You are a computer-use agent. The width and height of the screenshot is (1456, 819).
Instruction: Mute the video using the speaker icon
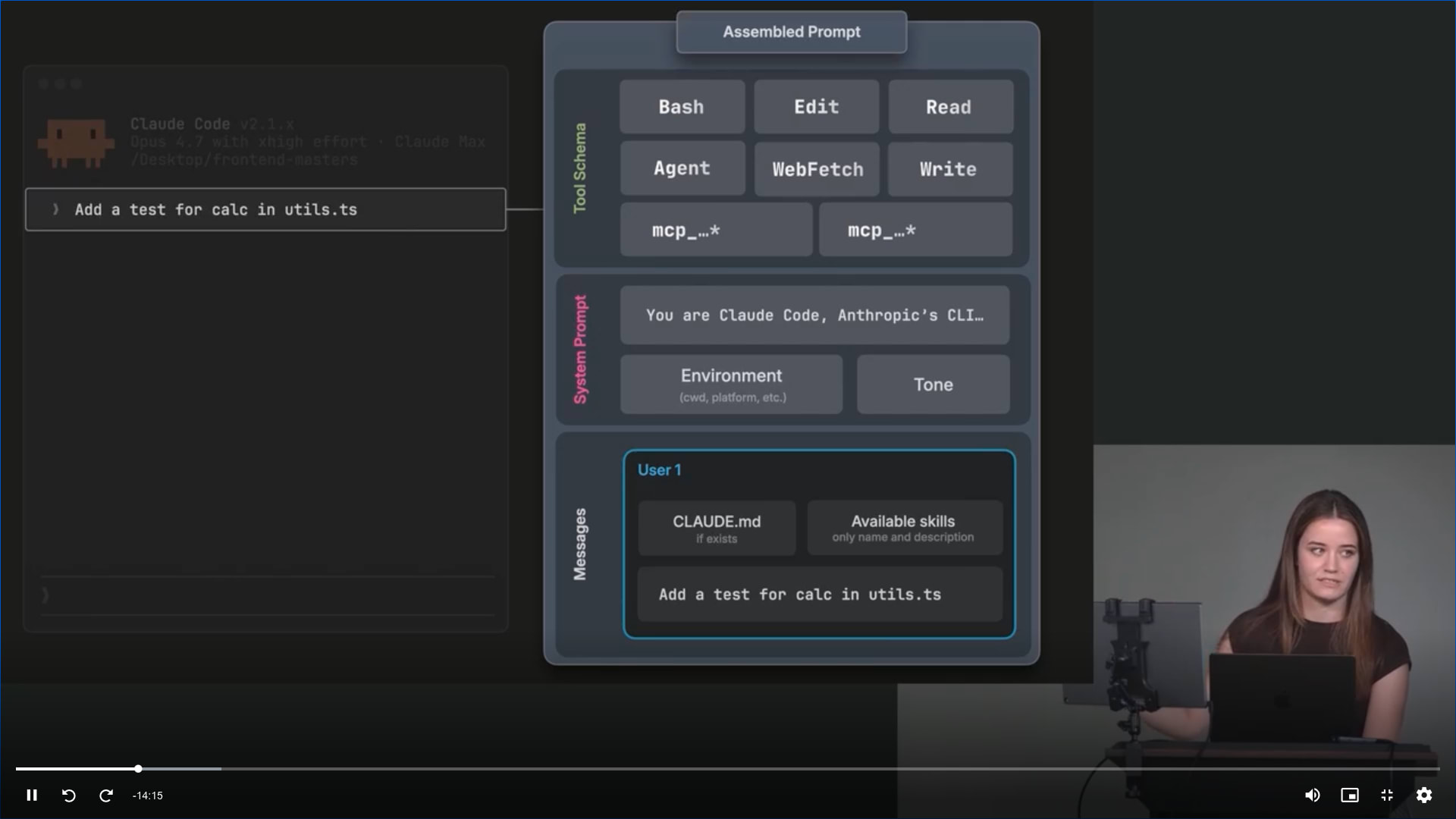1312,795
